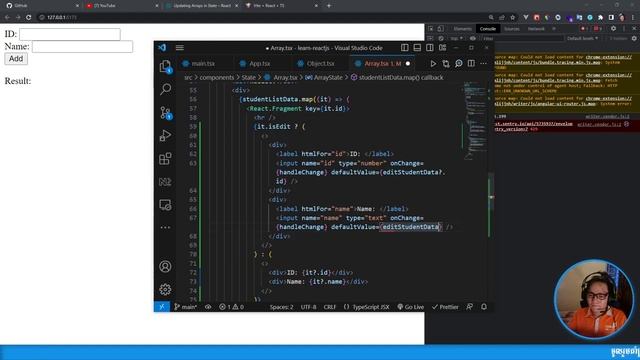Screen dimensions: 640x360
Task: Open DevTools Sources tab
Action: (x=512, y=29)
